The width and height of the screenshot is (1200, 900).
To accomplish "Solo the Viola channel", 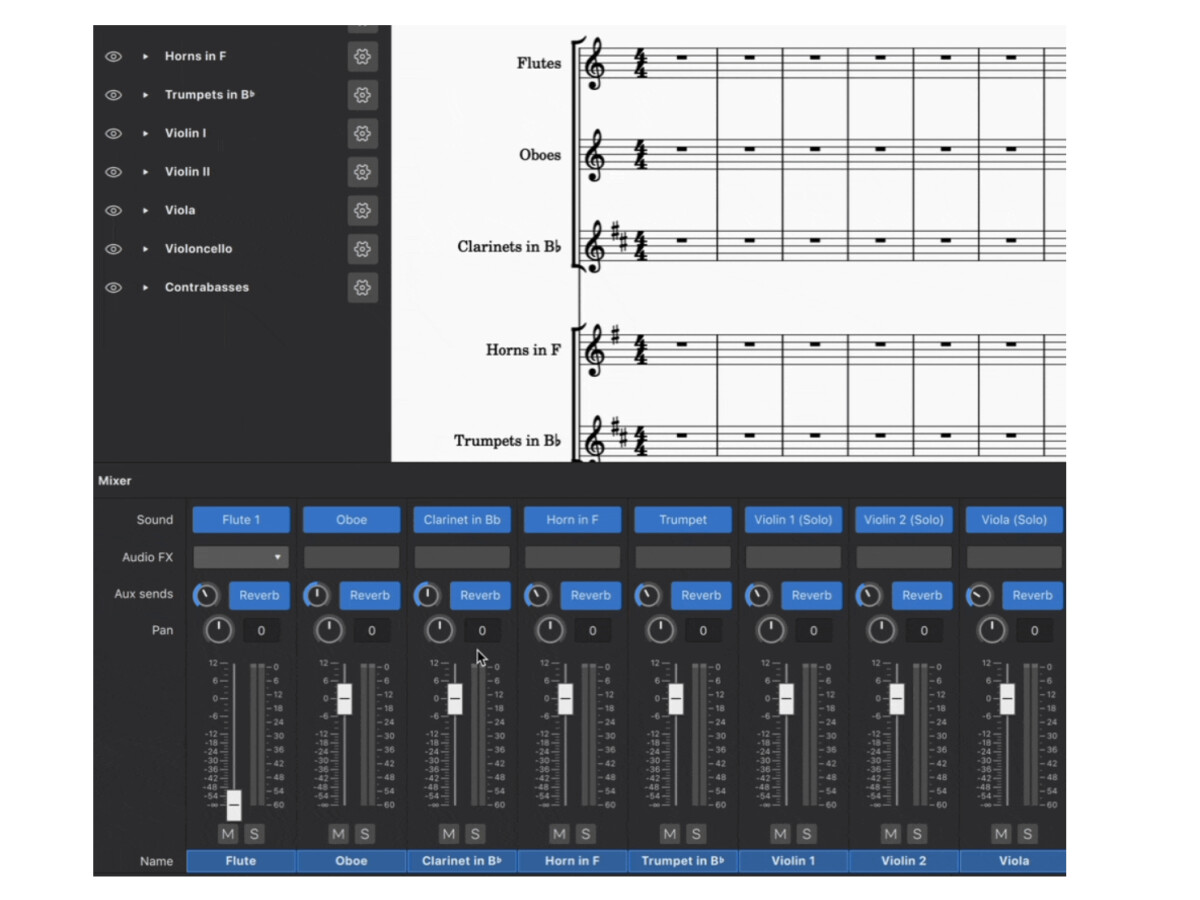I will pos(1027,834).
